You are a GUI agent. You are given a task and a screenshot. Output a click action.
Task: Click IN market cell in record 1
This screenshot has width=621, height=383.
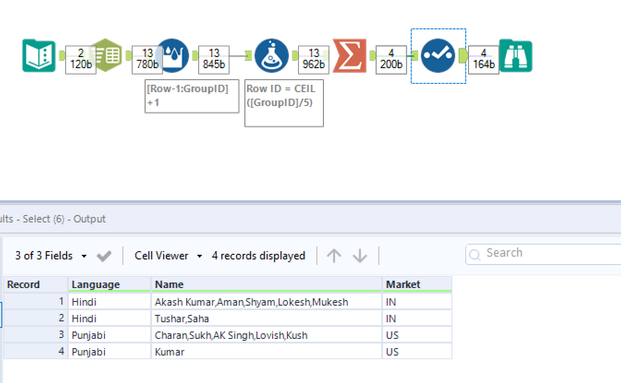[x=417, y=302]
